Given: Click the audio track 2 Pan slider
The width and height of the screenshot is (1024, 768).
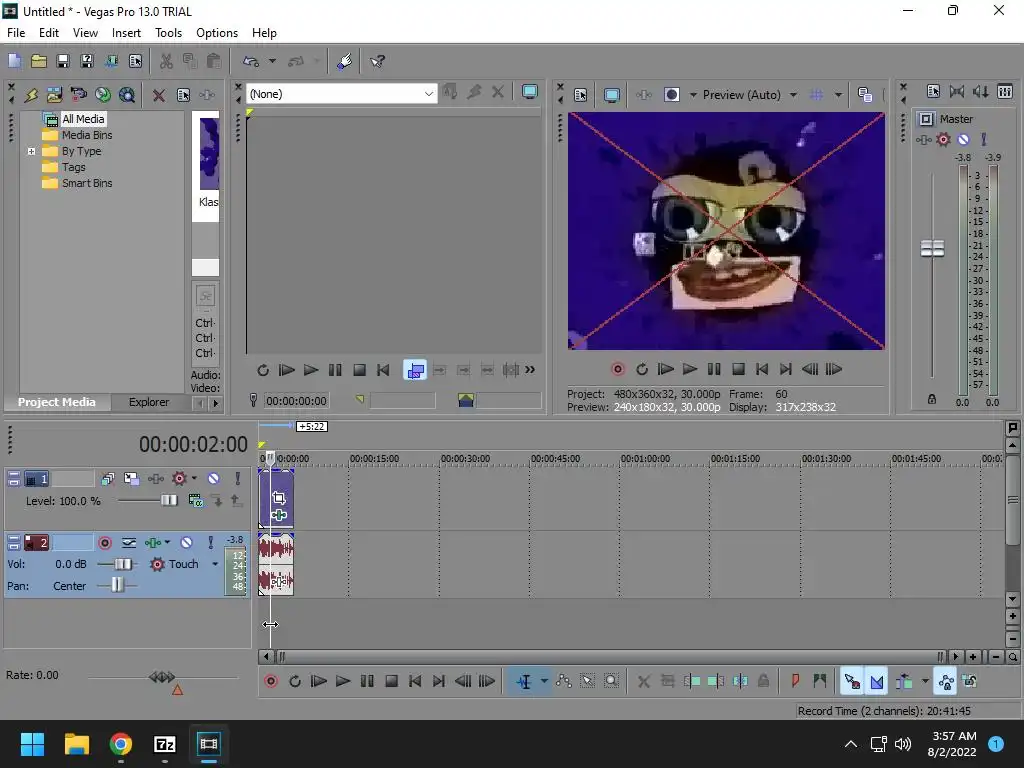Looking at the screenshot, I should [x=117, y=585].
